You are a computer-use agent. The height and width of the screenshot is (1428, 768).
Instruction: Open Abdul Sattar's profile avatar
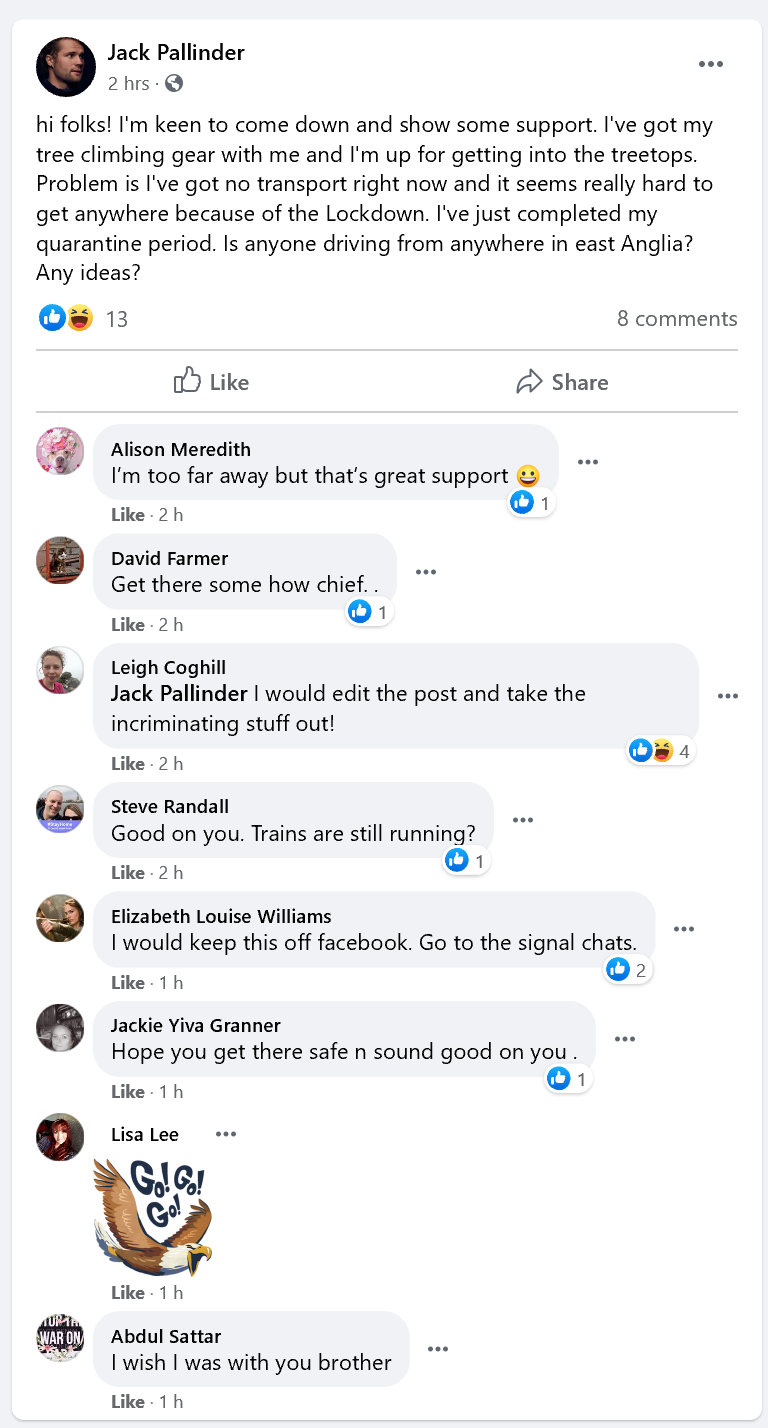[60, 1338]
